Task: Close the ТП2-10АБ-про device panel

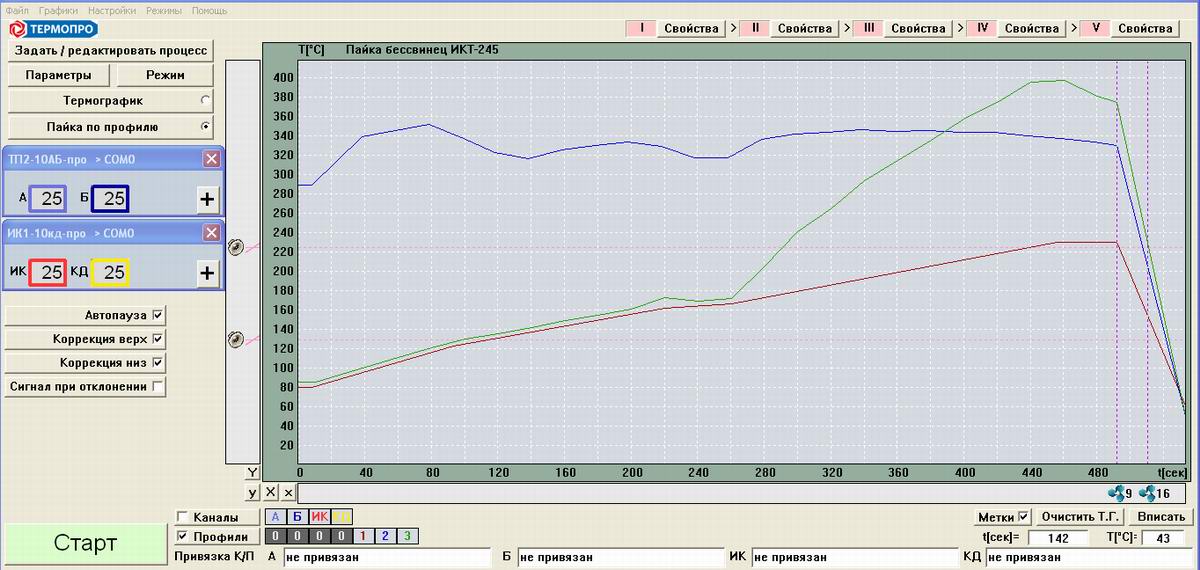Action: tap(211, 159)
